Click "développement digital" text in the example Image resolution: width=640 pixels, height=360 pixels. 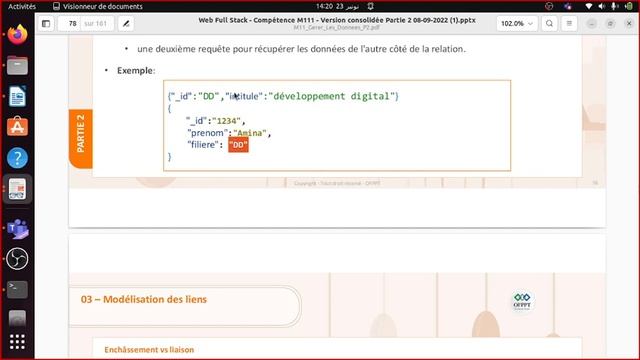click(331, 96)
